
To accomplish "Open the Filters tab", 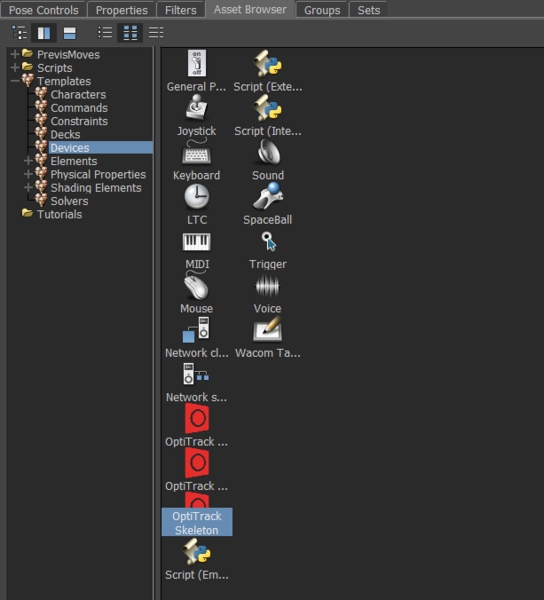I will (181, 10).
